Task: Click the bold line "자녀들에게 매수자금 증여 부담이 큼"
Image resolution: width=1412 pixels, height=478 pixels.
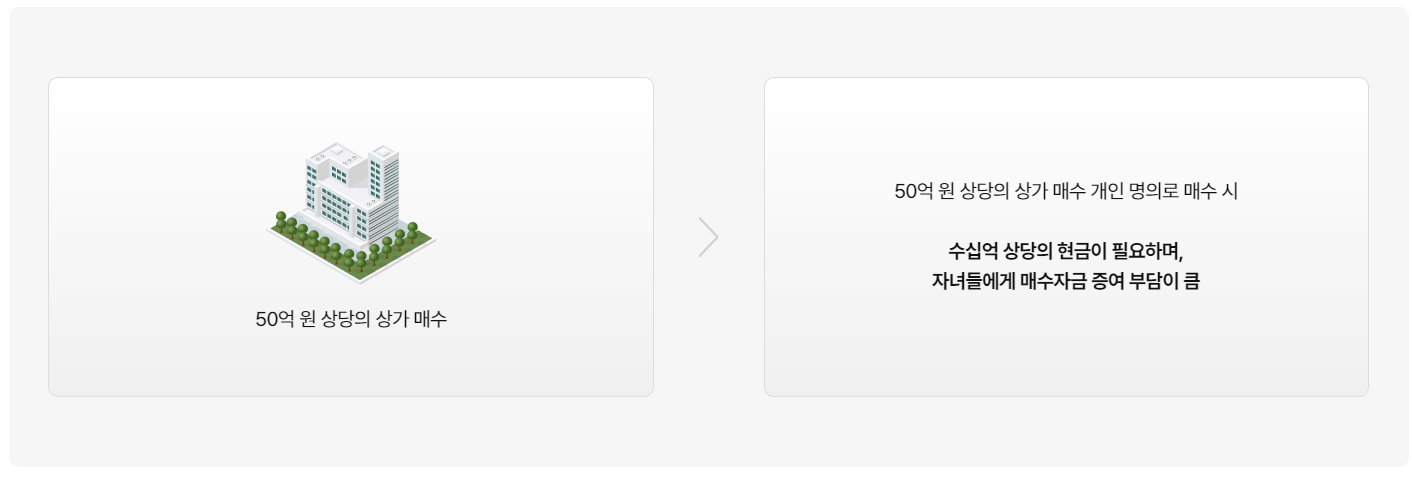Action: click(x=1066, y=281)
